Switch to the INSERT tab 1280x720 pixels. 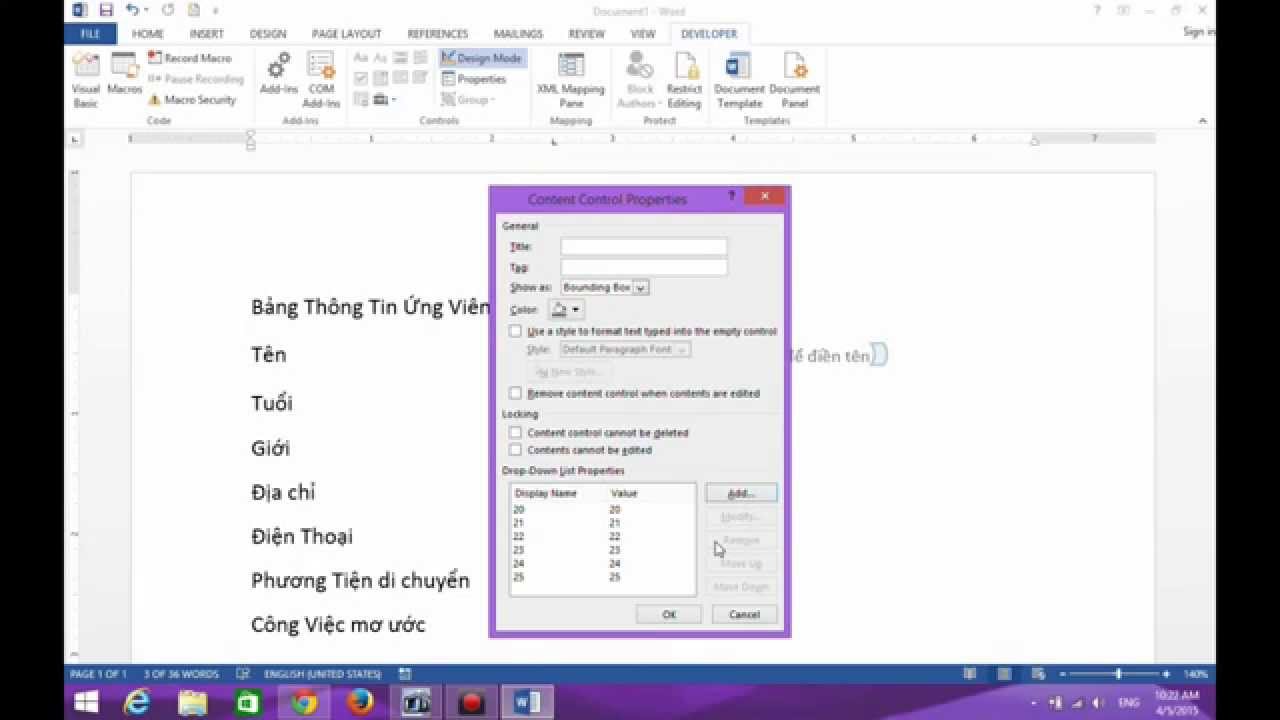(x=207, y=34)
